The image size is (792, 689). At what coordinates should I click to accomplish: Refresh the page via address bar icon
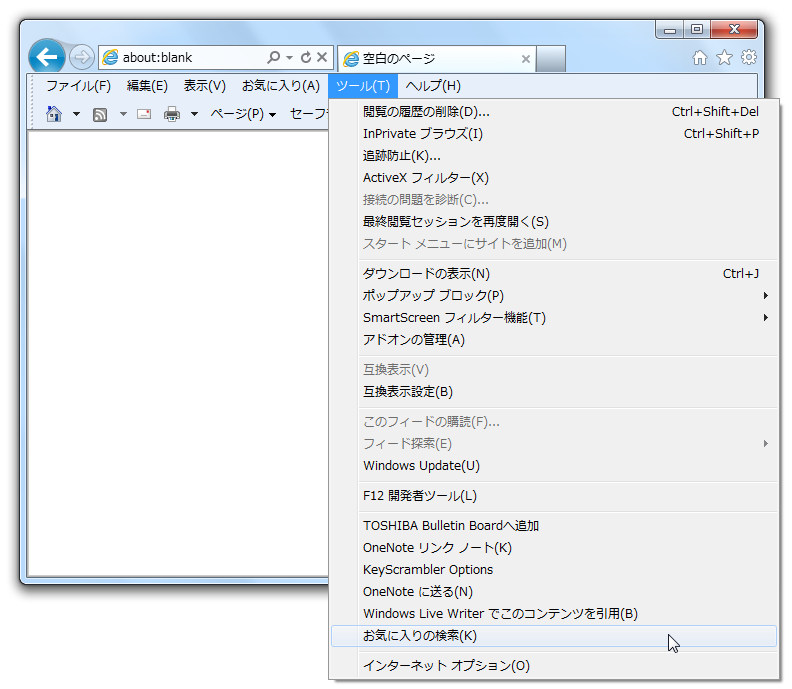[306, 57]
